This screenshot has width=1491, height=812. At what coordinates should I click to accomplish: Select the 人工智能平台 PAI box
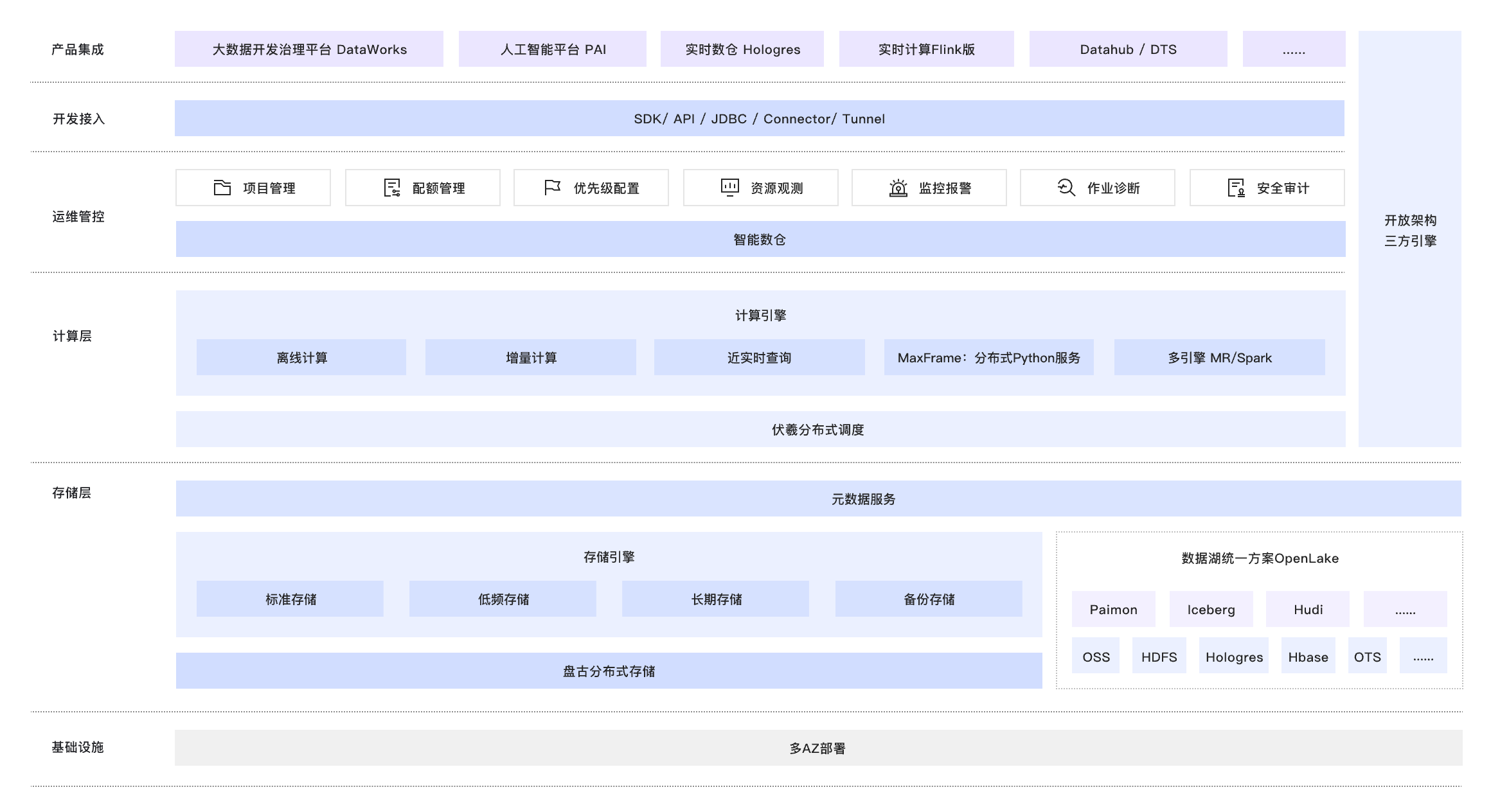click(x=553, y=49)
